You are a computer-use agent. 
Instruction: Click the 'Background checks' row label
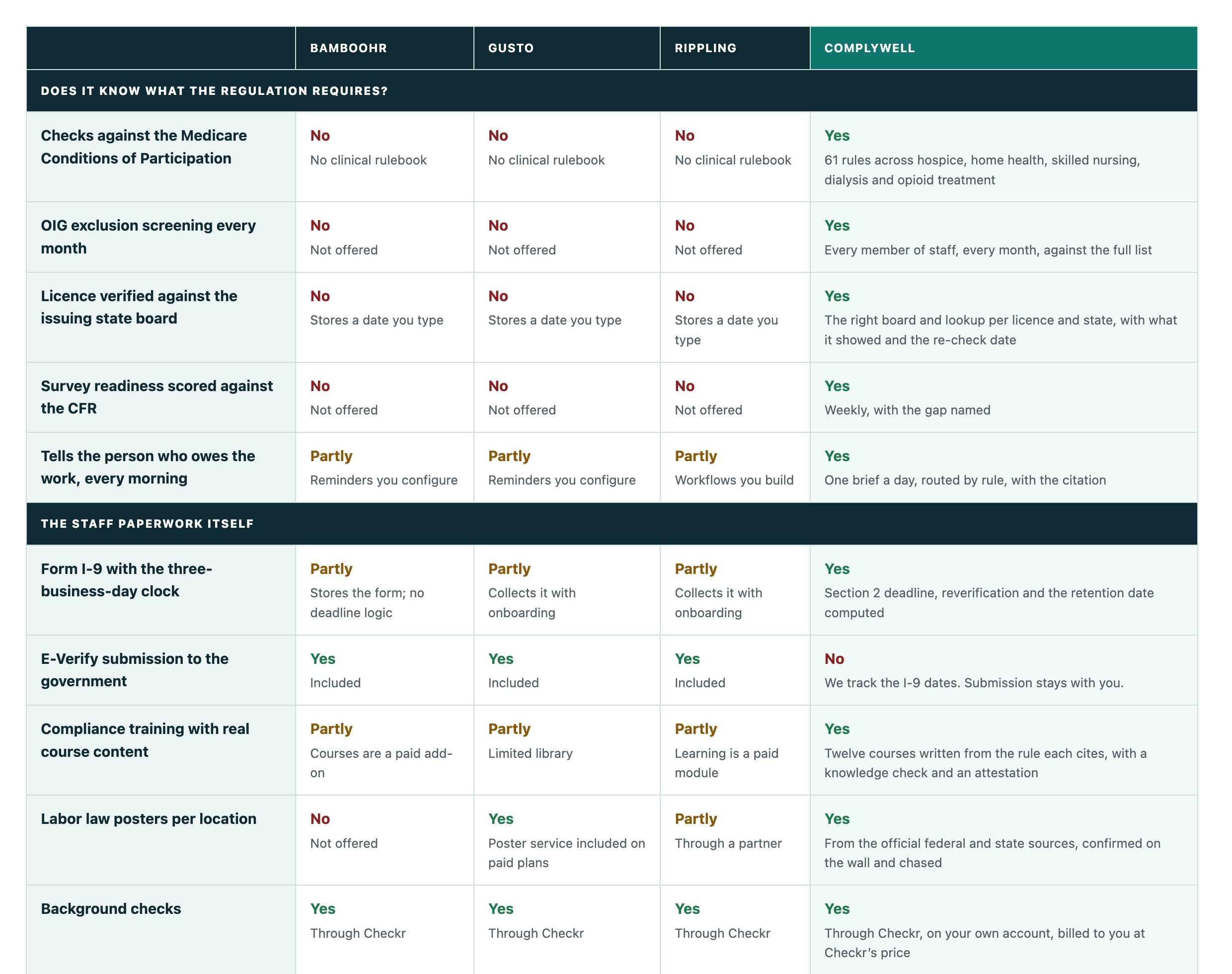click(111, 908)
